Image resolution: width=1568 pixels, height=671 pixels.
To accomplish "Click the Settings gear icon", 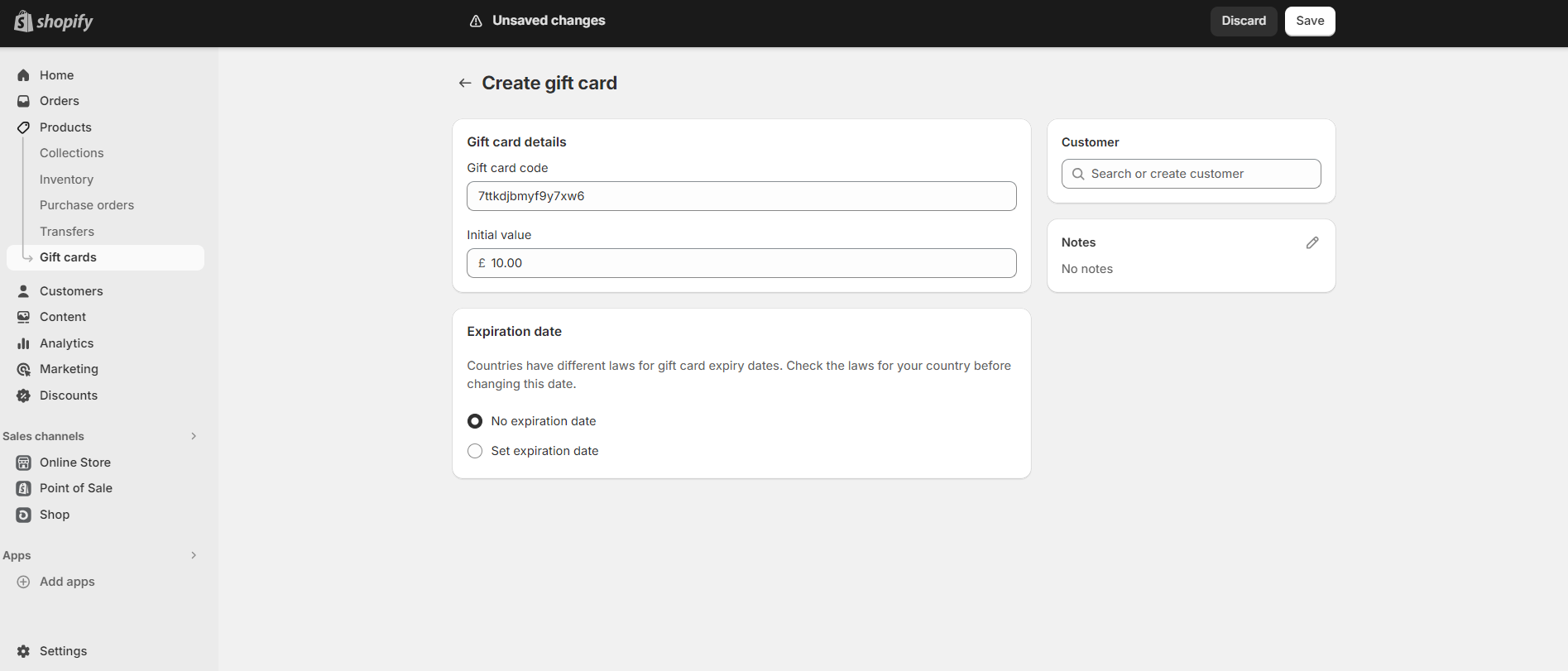I will [x=23, y=651].
